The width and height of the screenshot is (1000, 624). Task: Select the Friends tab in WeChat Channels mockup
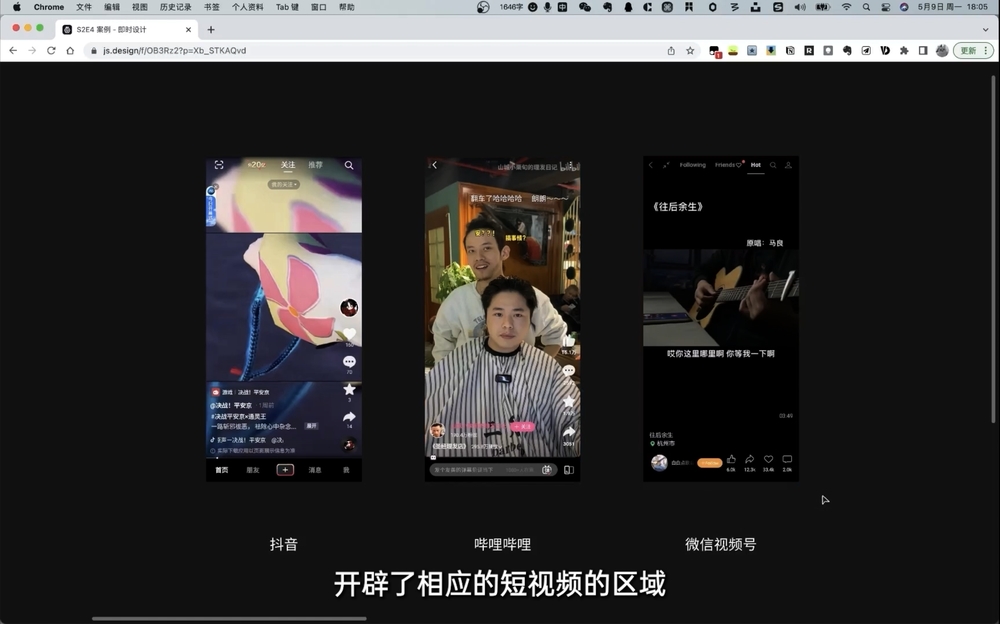[728, 165]
